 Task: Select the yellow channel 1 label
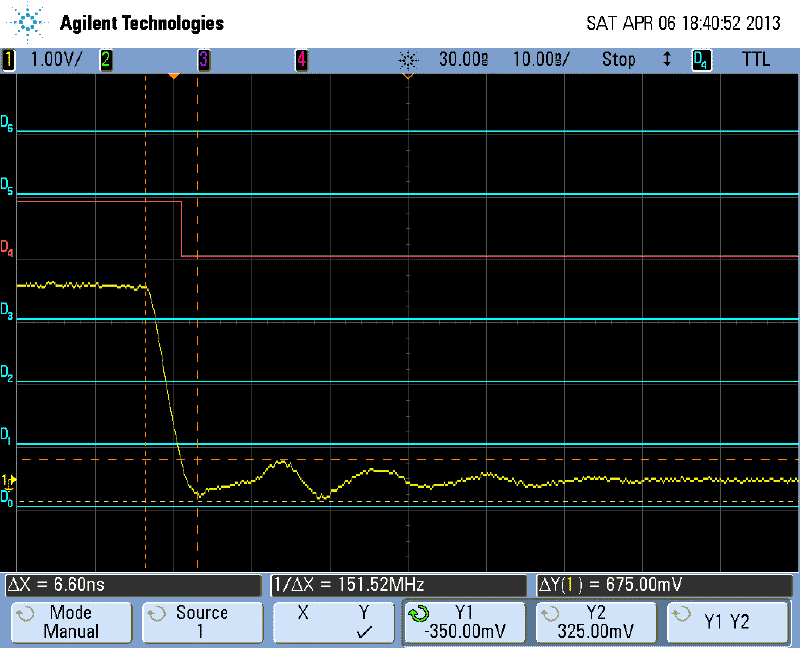pyautogui.click(x=10, y=59)
